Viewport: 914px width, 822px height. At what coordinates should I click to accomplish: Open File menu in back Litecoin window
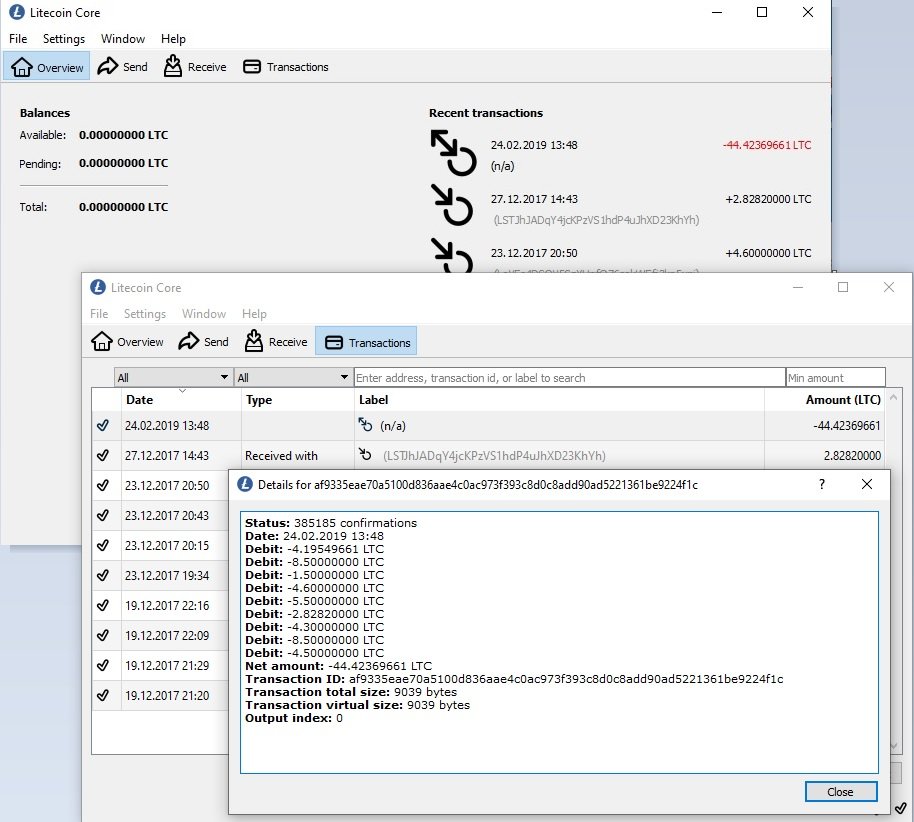[18, 38]
